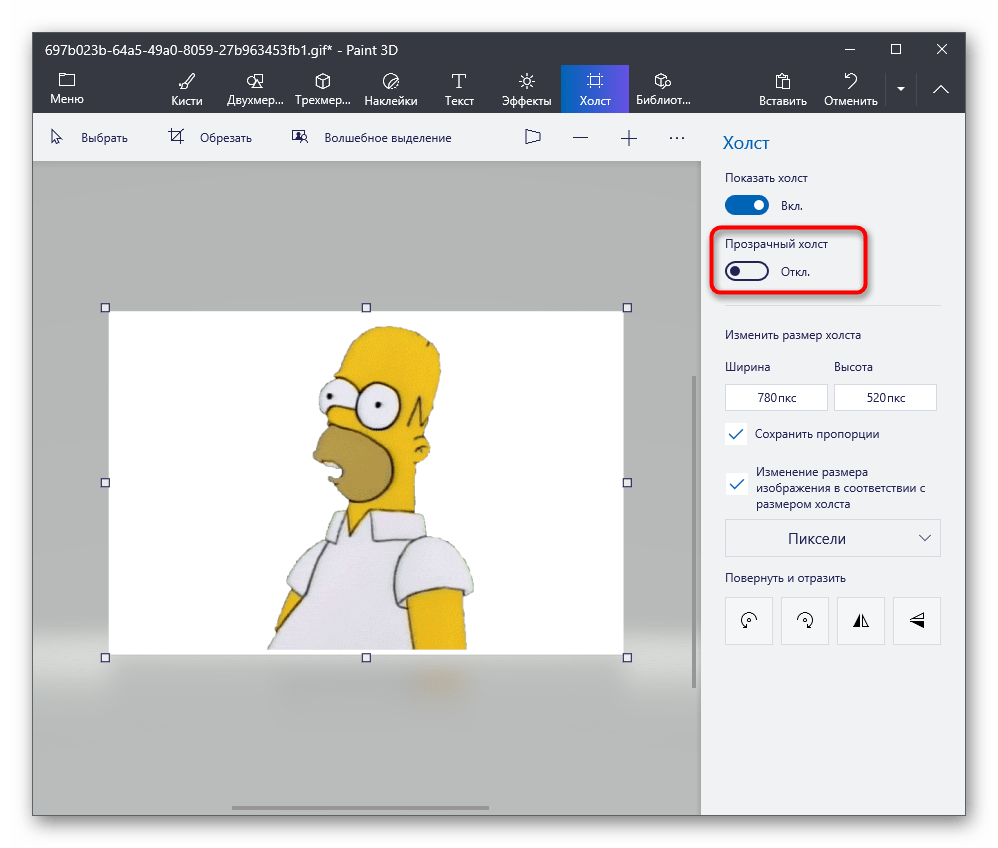Expand the Пиксели units dropdown
Image resolution: width=998 pixels, height=848 pixels.
[x=832, y=538]
